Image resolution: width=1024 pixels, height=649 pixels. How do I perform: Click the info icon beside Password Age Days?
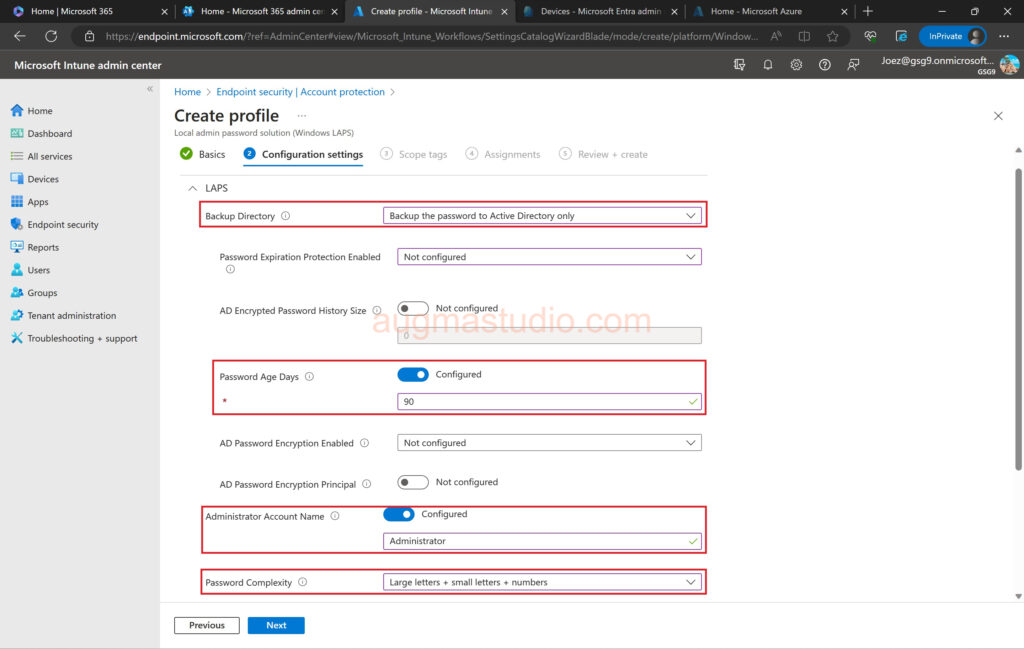[x=309, y=377]
